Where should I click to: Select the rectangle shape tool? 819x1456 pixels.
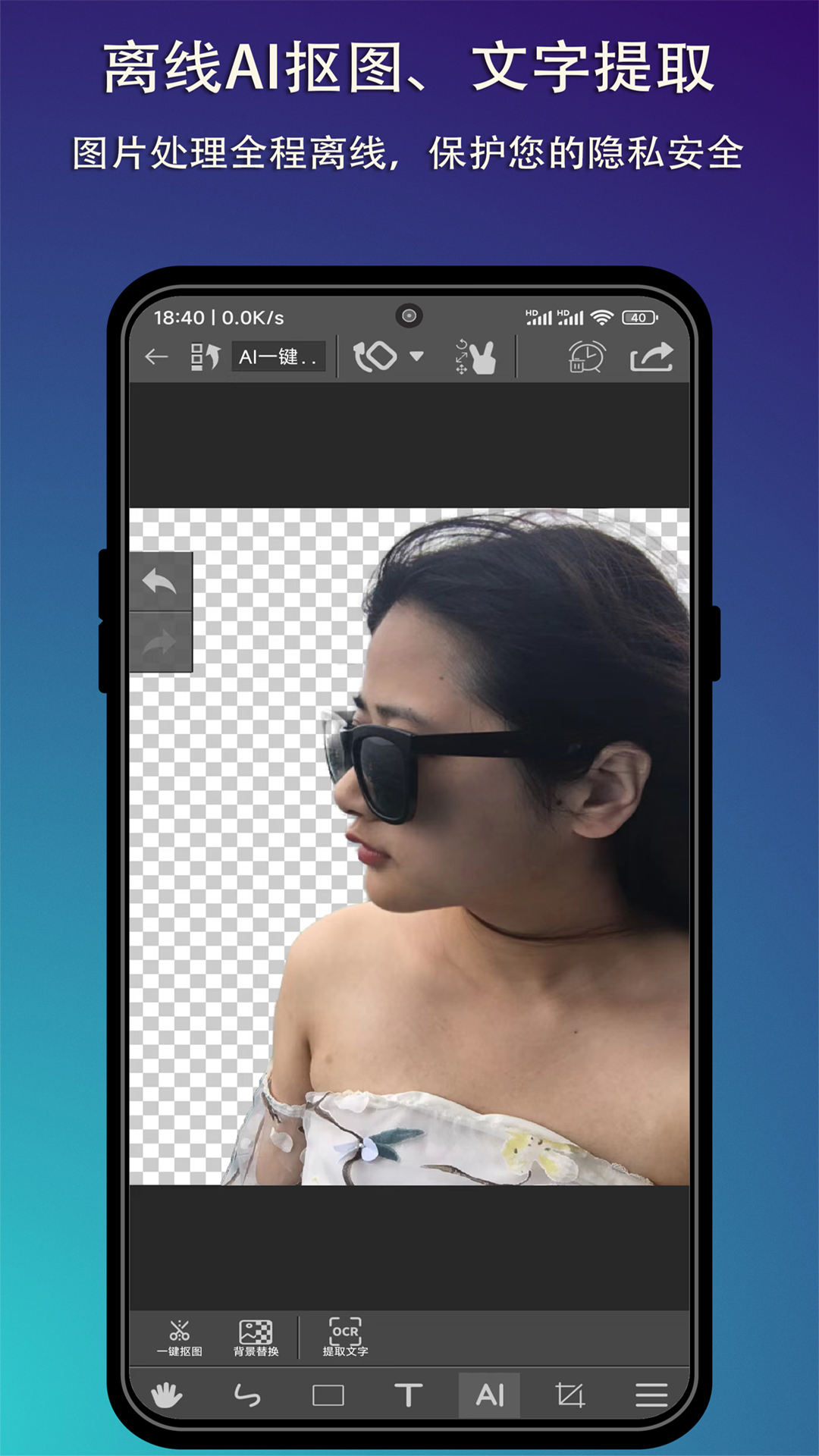[x=328, y=1395]
